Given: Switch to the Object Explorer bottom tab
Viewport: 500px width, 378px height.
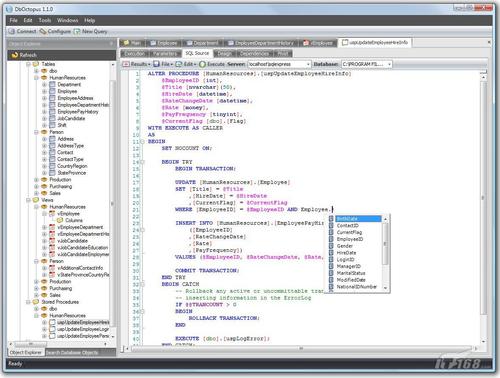Looking at the screenshot, I should (26, 352).
